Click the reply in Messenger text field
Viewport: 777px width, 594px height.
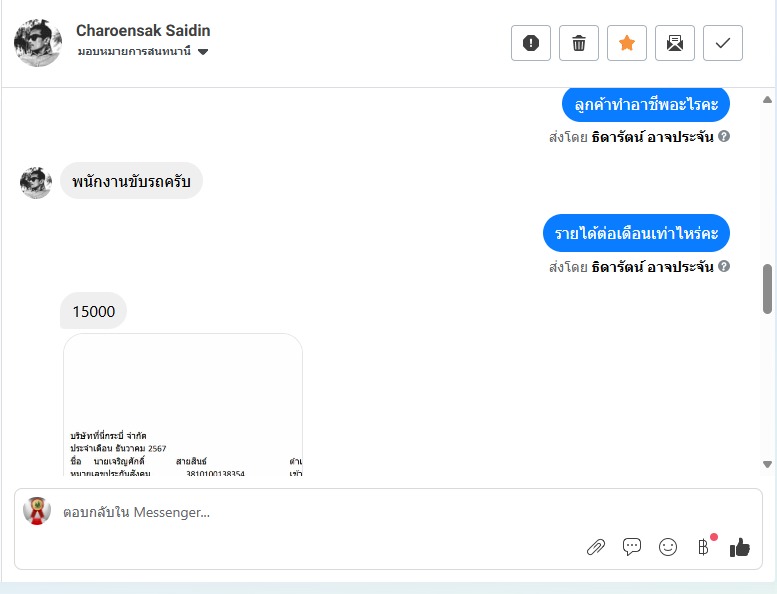[x=317, y=512]
